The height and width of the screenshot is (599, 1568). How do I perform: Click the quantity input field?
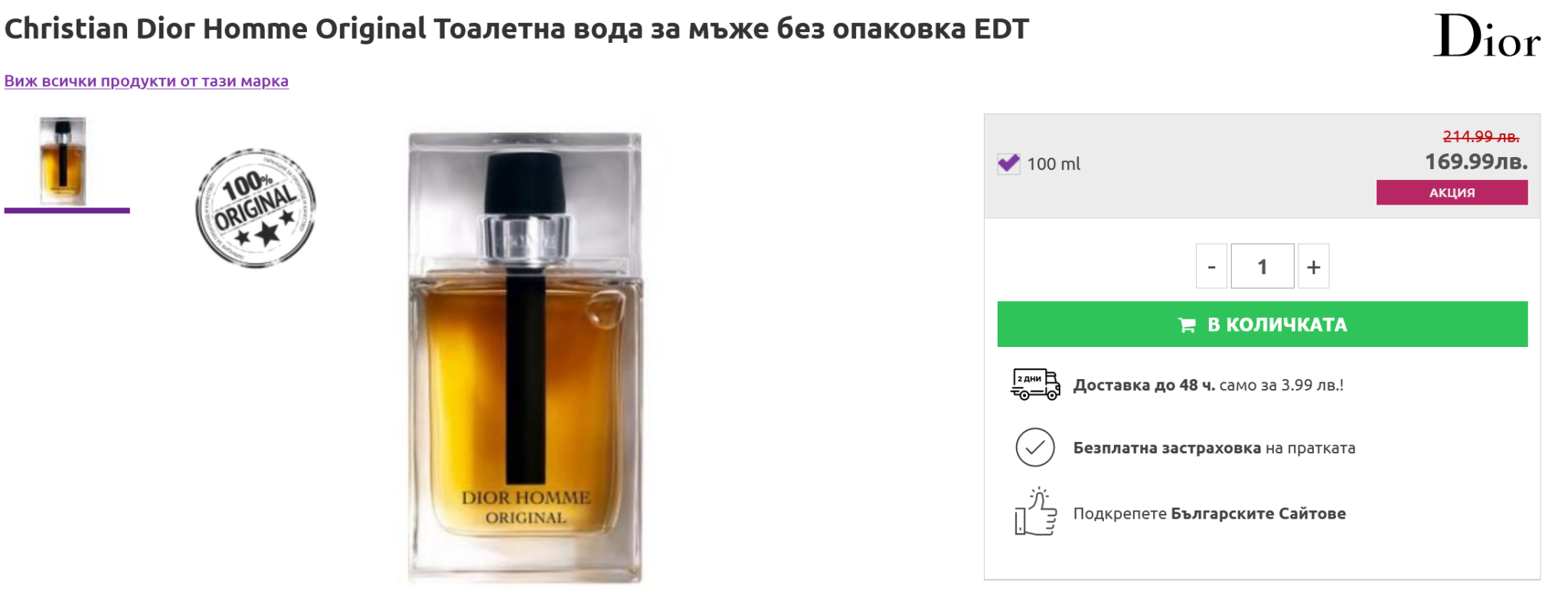tap(1263, 267)
